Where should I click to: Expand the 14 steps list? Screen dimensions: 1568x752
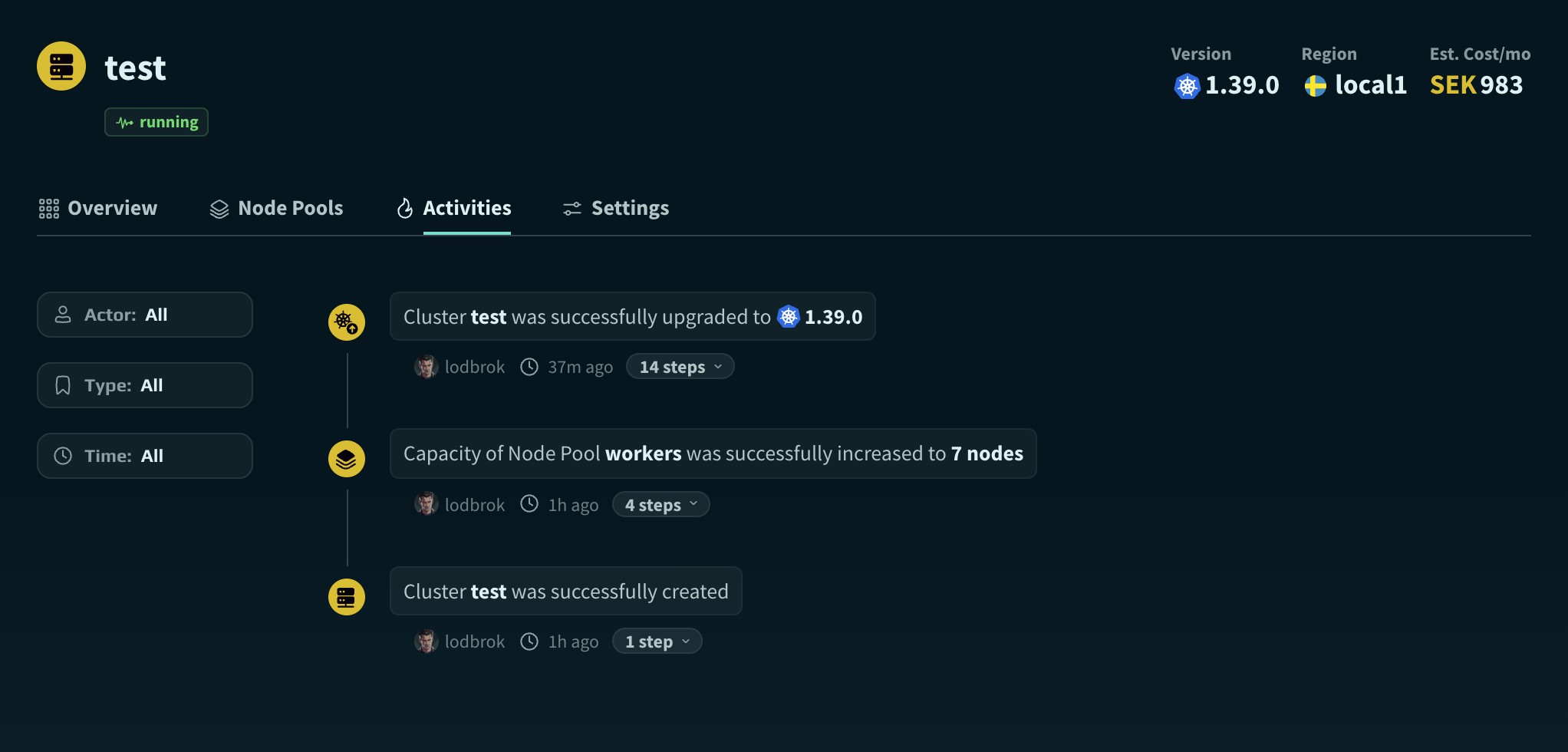coord(680,367)
